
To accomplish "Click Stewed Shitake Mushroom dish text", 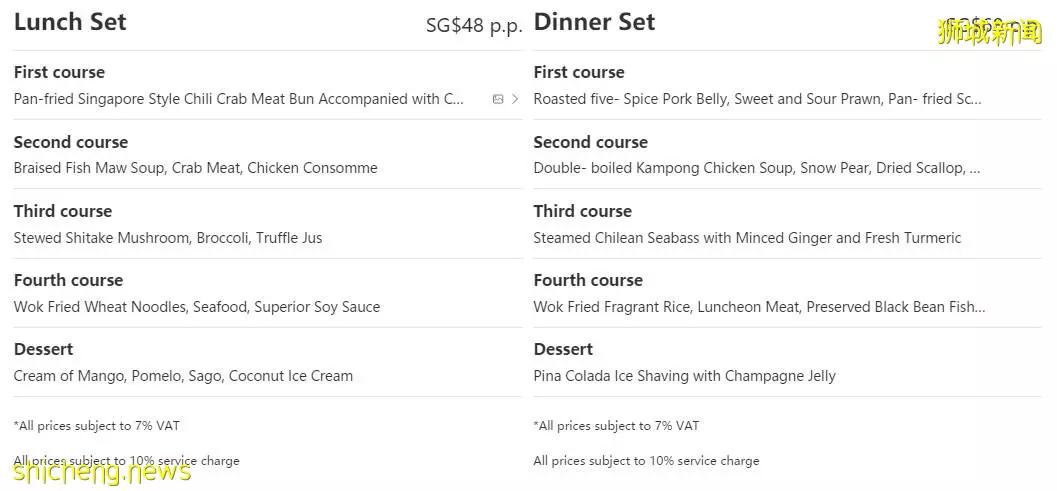I will (168, 237).
